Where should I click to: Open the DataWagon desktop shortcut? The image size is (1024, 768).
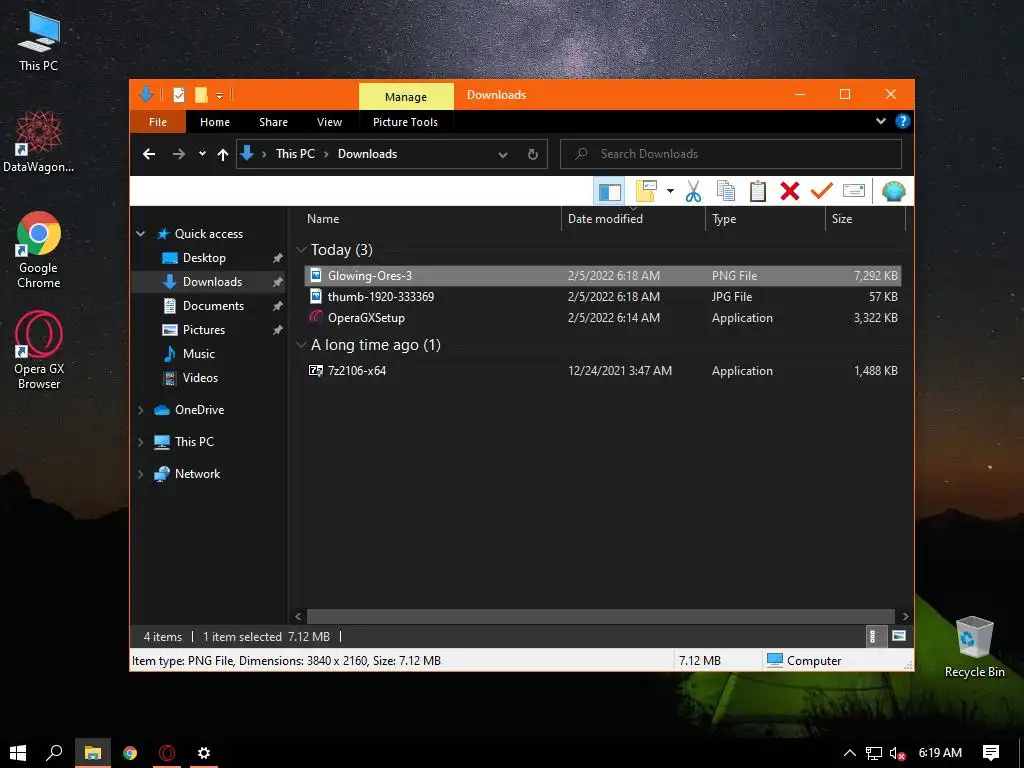[x=39, y=142]
